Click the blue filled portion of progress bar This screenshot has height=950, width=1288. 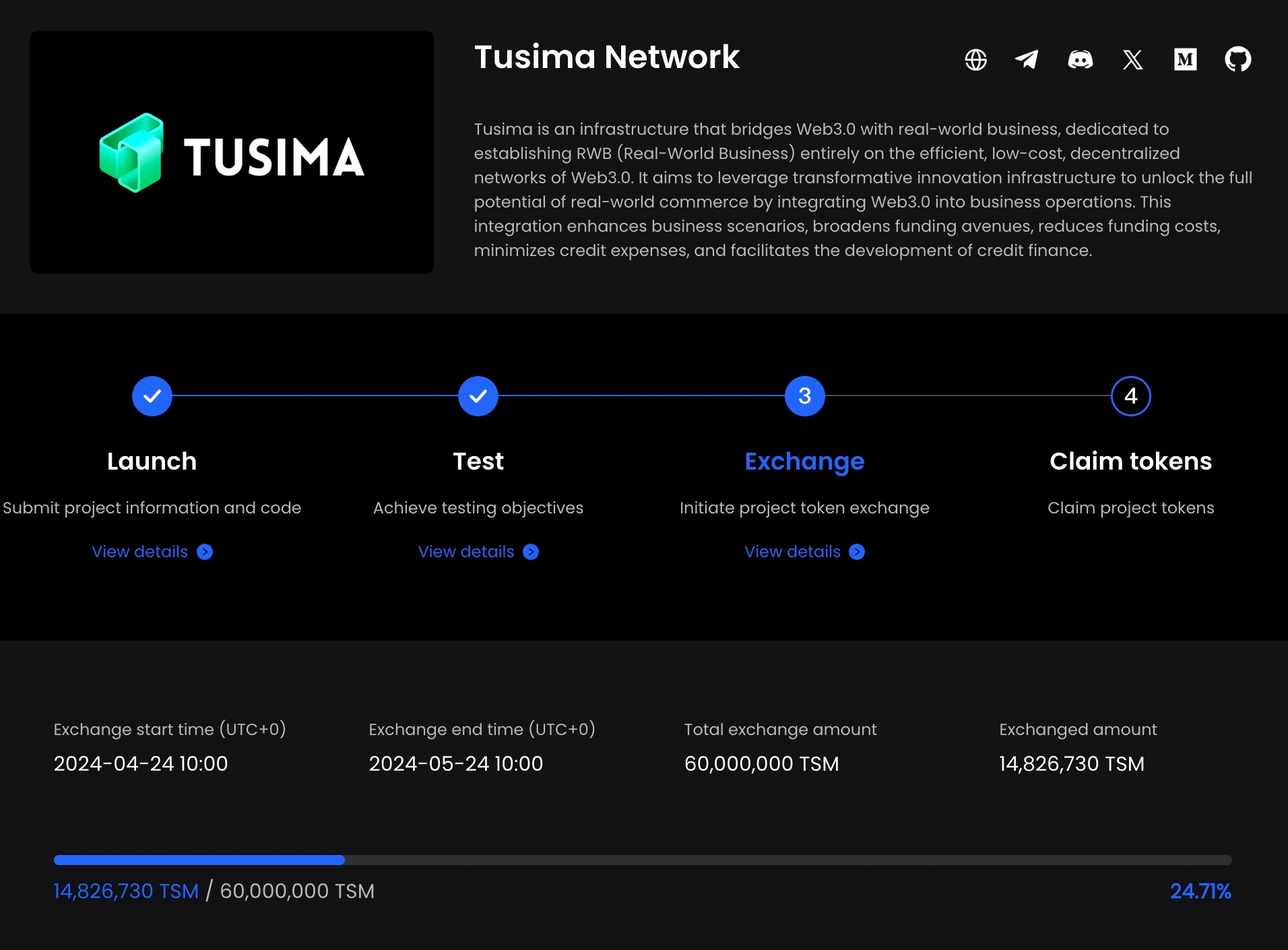(199, 860)
